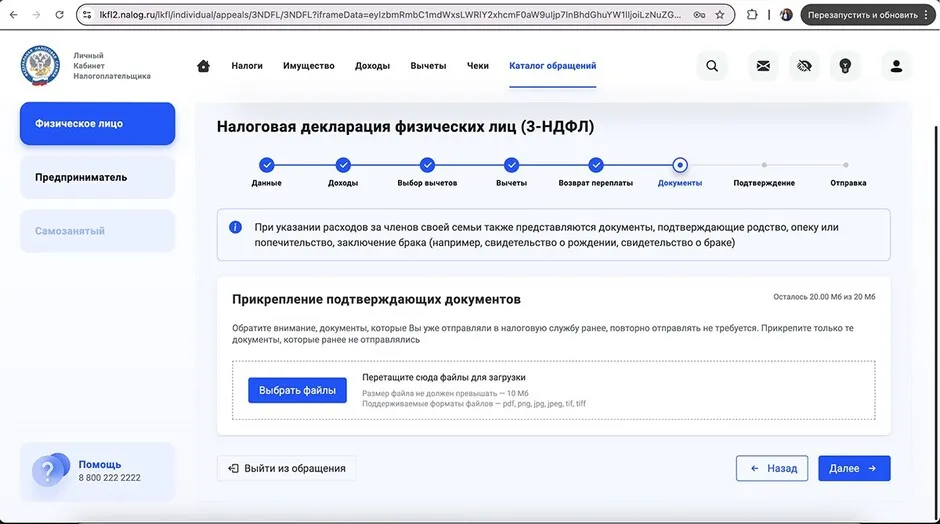
Task: Click the help question mark icon
Action: coord(49,471)
